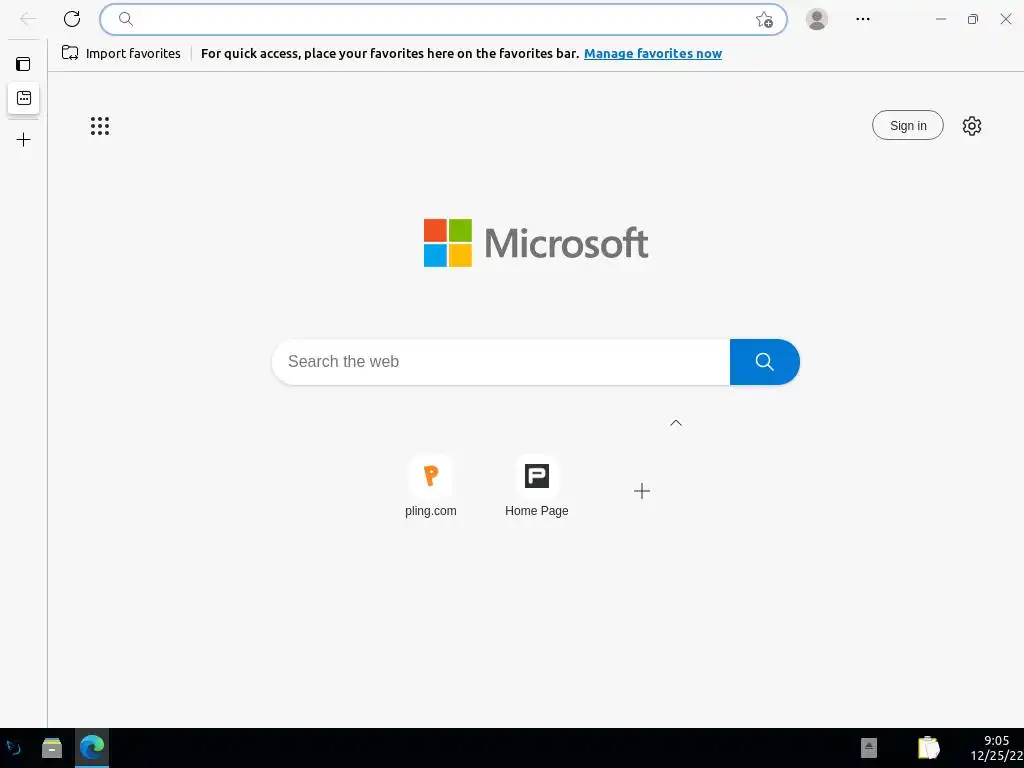Click the taskbar clock 9:05

tap(997, 741)
